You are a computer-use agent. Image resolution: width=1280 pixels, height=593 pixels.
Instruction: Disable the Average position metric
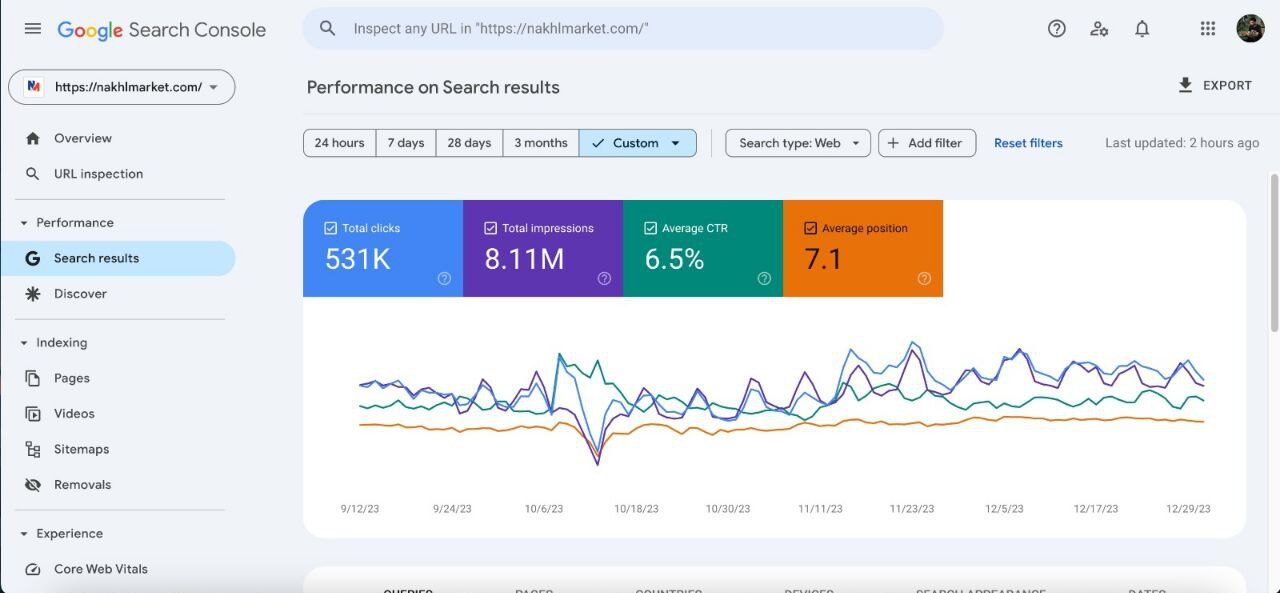pyautogui.click(x=811, y=229)
